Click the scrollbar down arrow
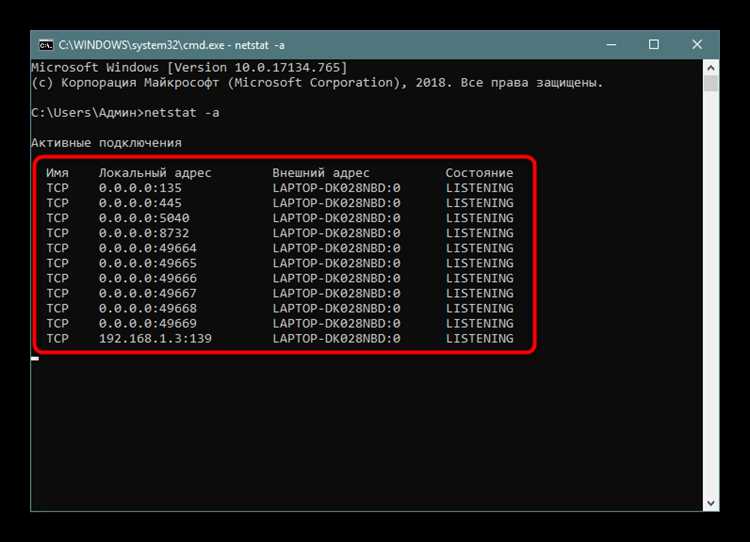 [711, 503]
